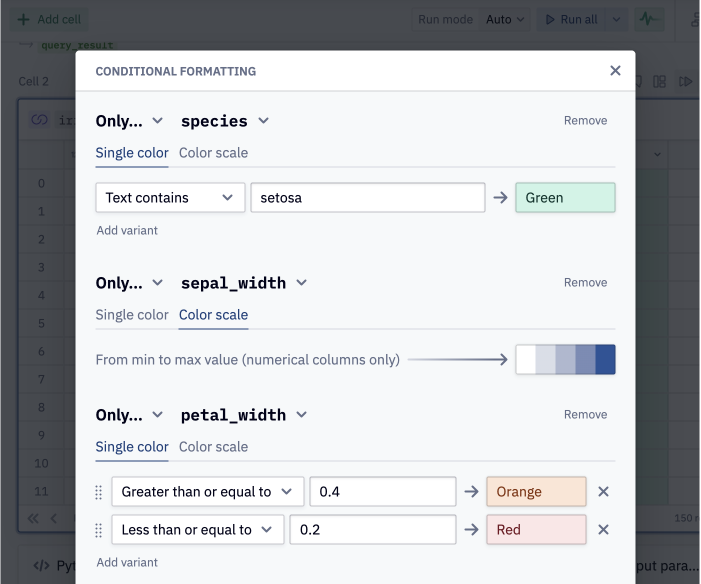The height and width of the screenshot is (584, 701).
Task: Click drag handle of the Orange variant
Action: pos(99,492)
